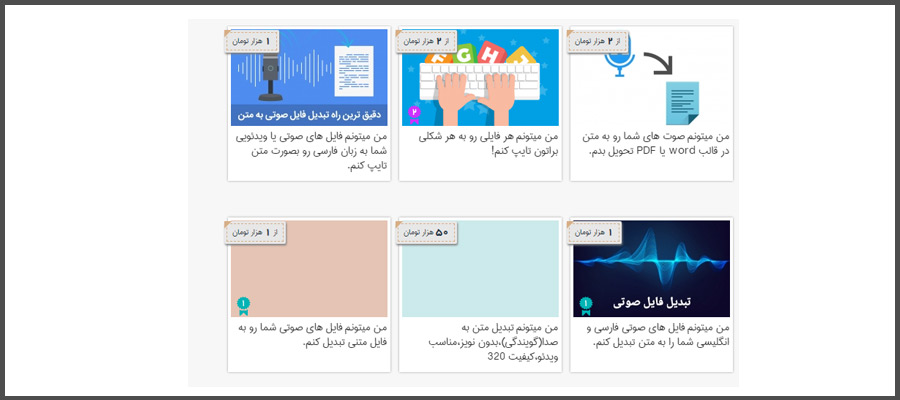Click the 'از 2 هزار تومان' tag on keyboard card

pos(426,41)
